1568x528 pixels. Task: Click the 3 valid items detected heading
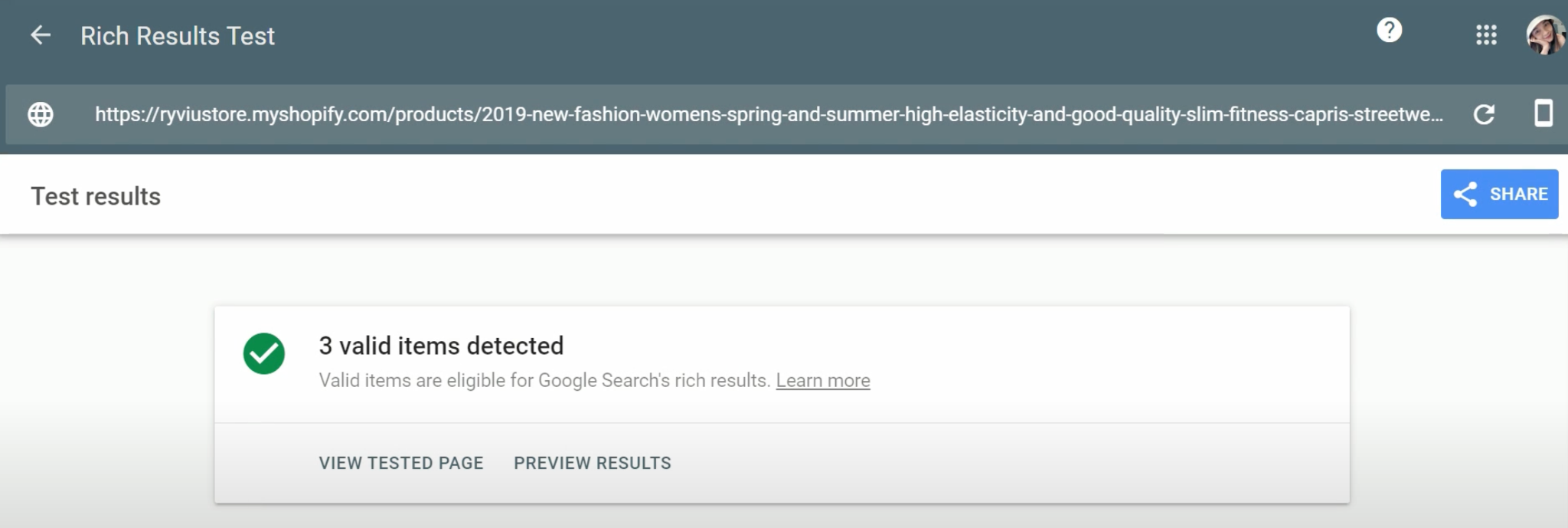tap(441, 346)
